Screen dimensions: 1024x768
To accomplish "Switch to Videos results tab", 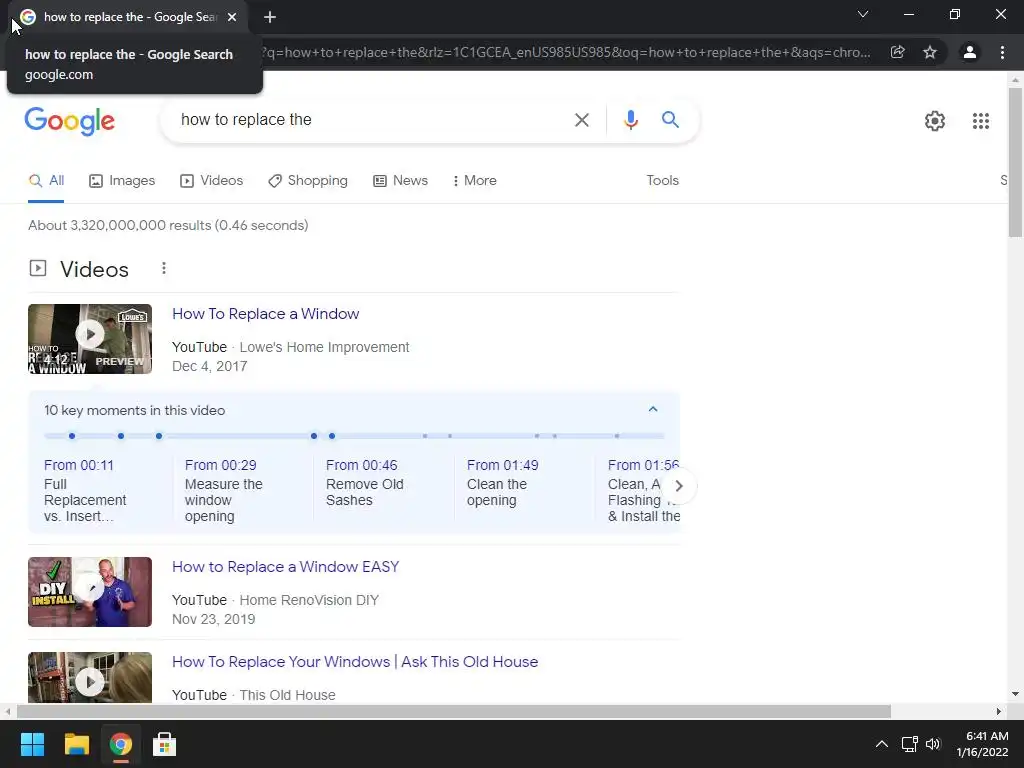I will pyautogui.click(x=212, y=181).
